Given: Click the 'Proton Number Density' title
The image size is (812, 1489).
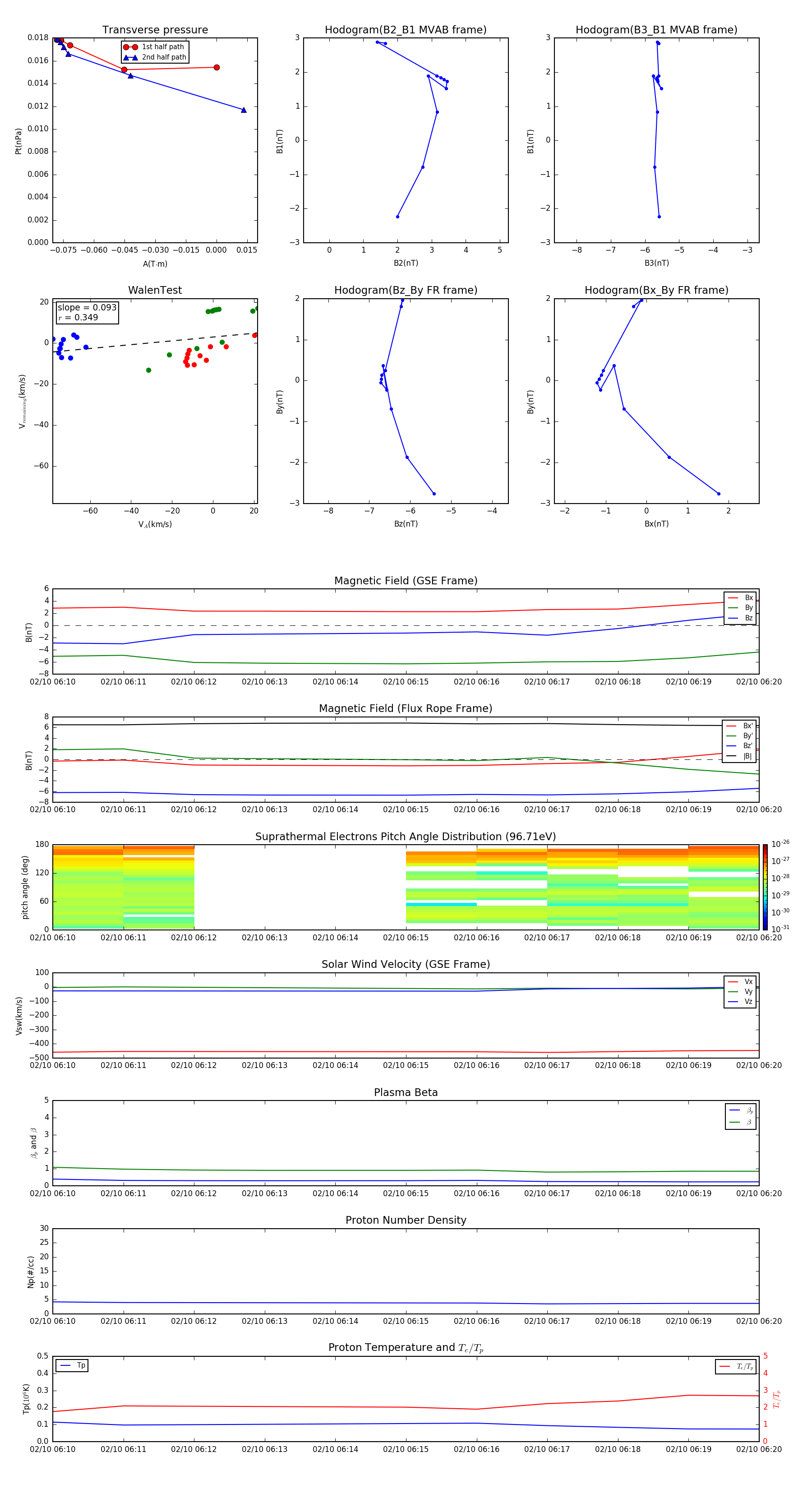Looking at the screenshot, I should (x=406, y=1220).
